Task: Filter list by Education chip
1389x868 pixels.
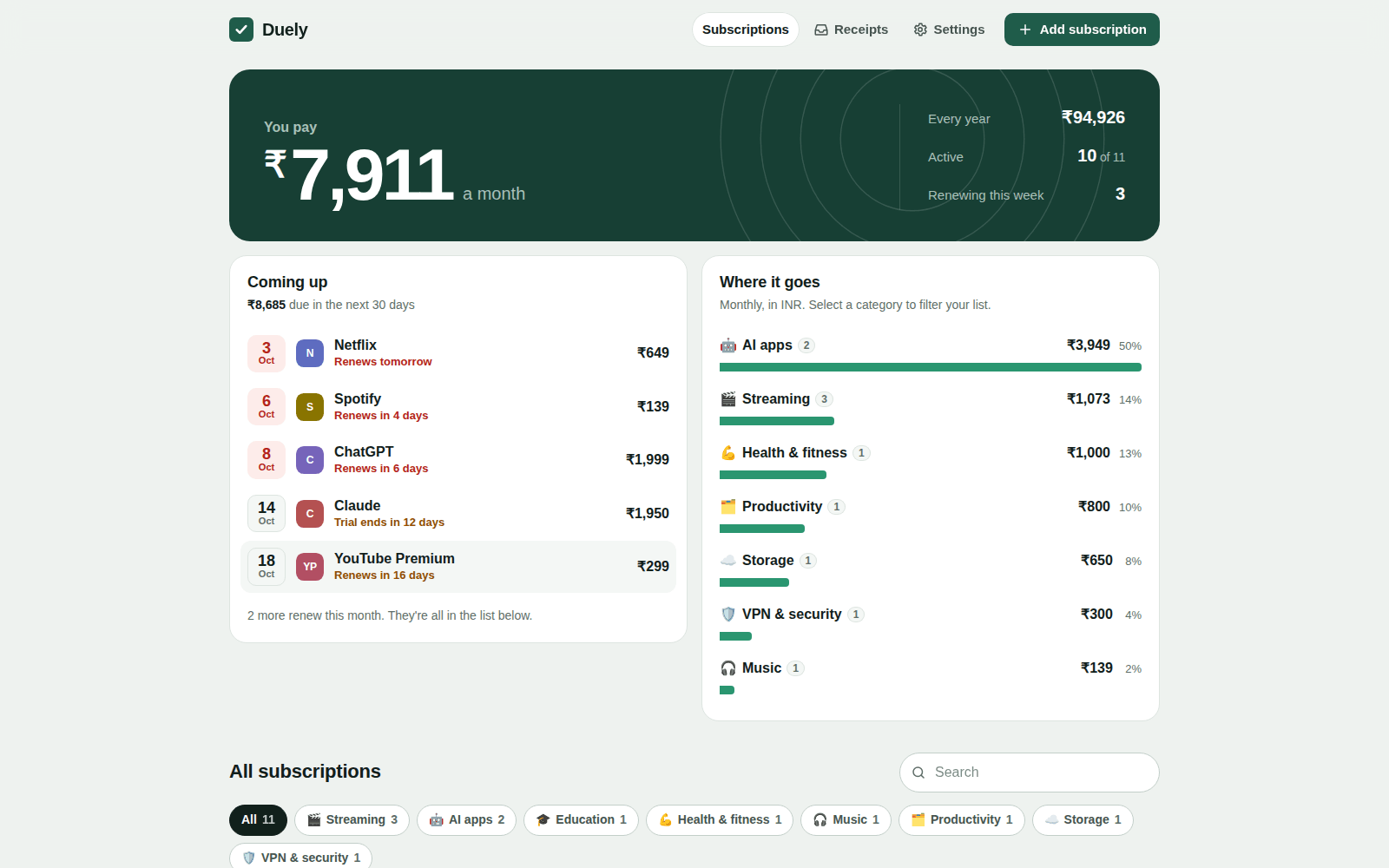Action: pos(581,820)
